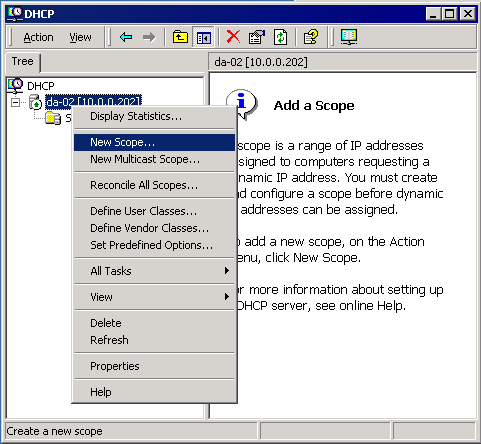Expand the All Tasks submenu arrow

click(227, 271)
